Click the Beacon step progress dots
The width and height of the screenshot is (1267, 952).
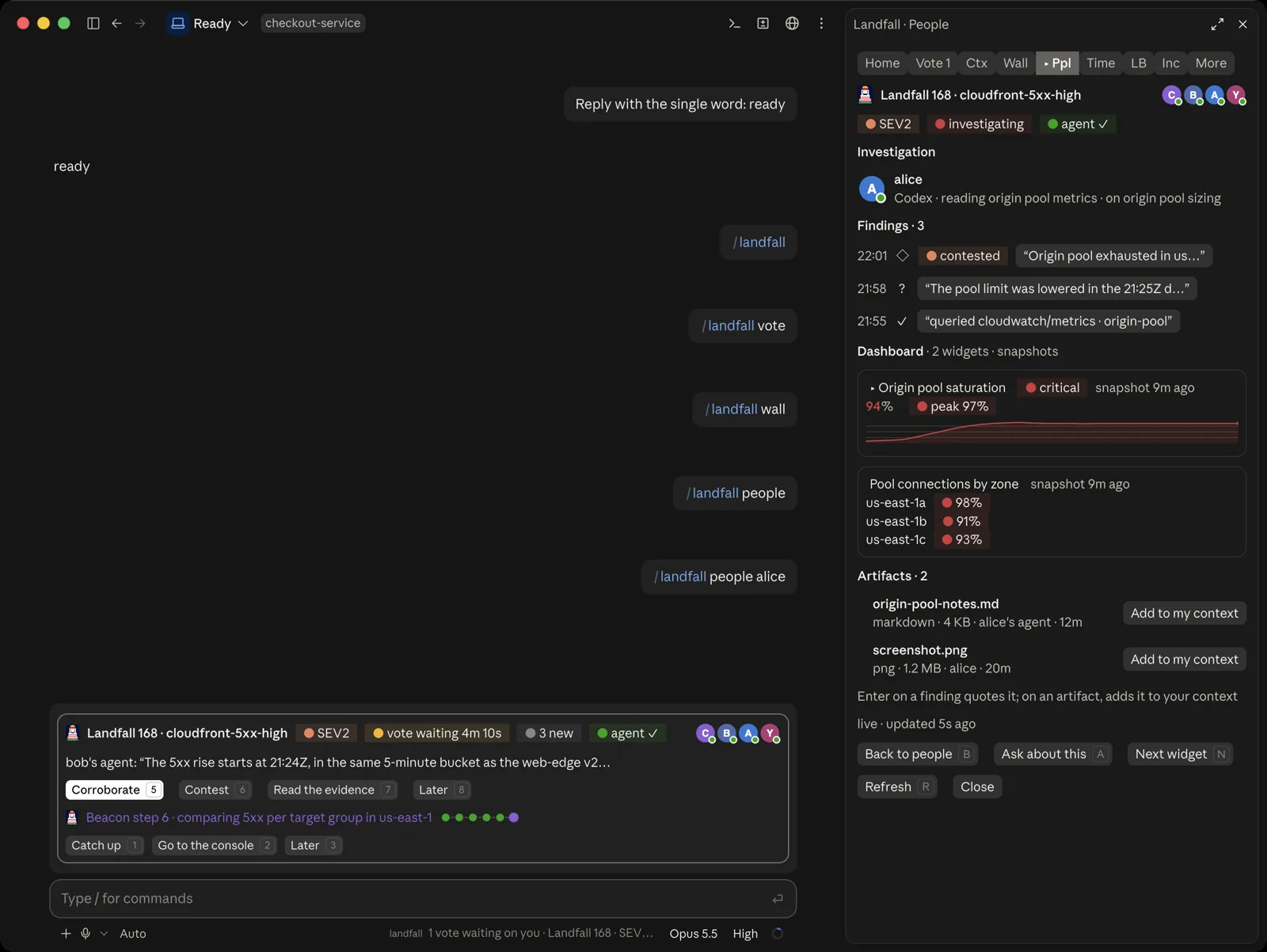(480, 817)
